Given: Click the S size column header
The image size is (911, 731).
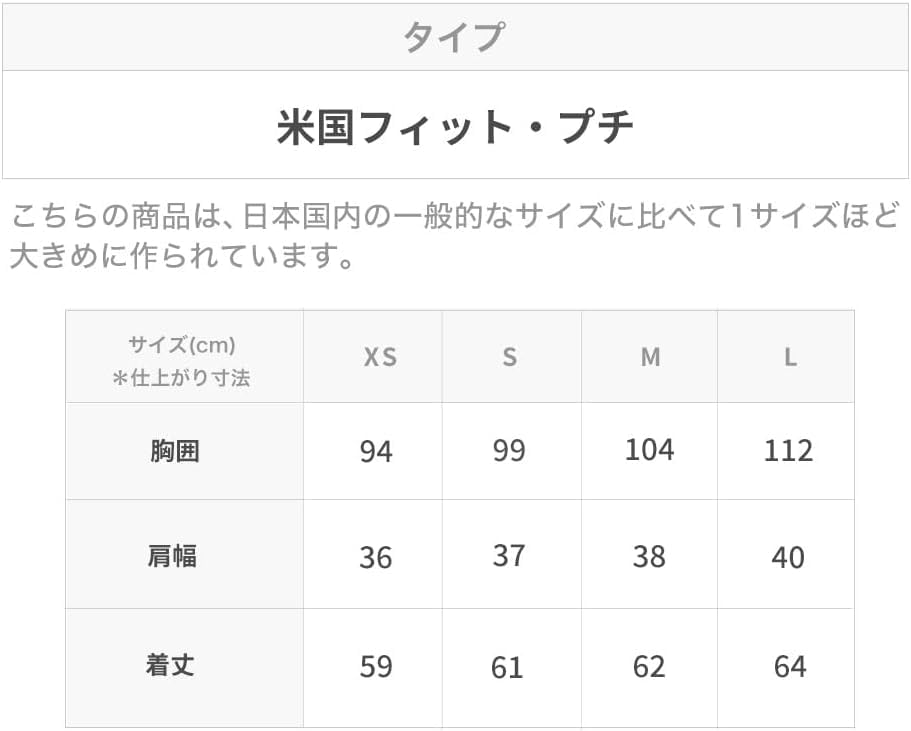Looking at the screenshot, I should click(x=510, y=357).
